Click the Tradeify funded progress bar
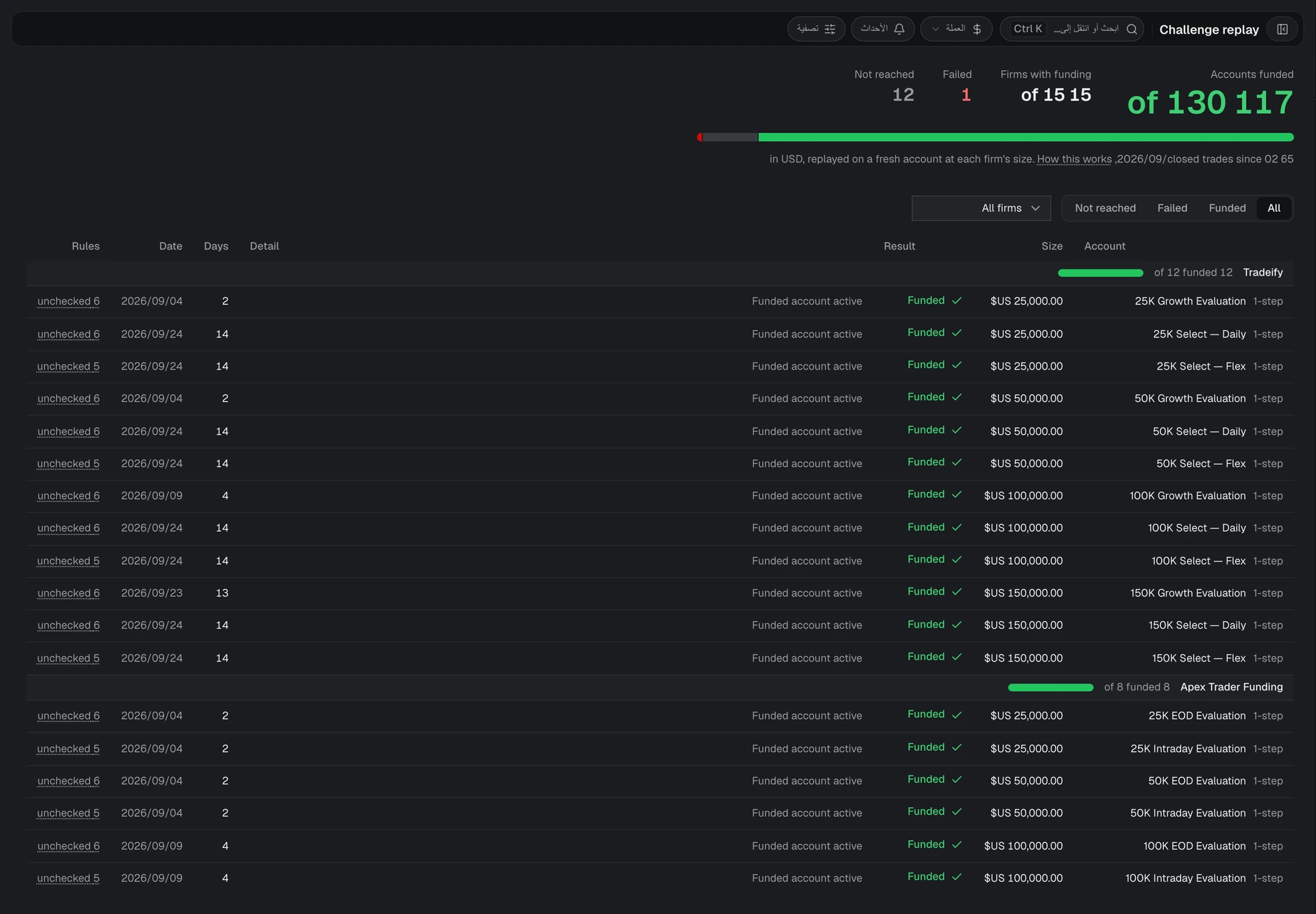This screenshot has width=1316, height=914. (x=1101, y=273)
